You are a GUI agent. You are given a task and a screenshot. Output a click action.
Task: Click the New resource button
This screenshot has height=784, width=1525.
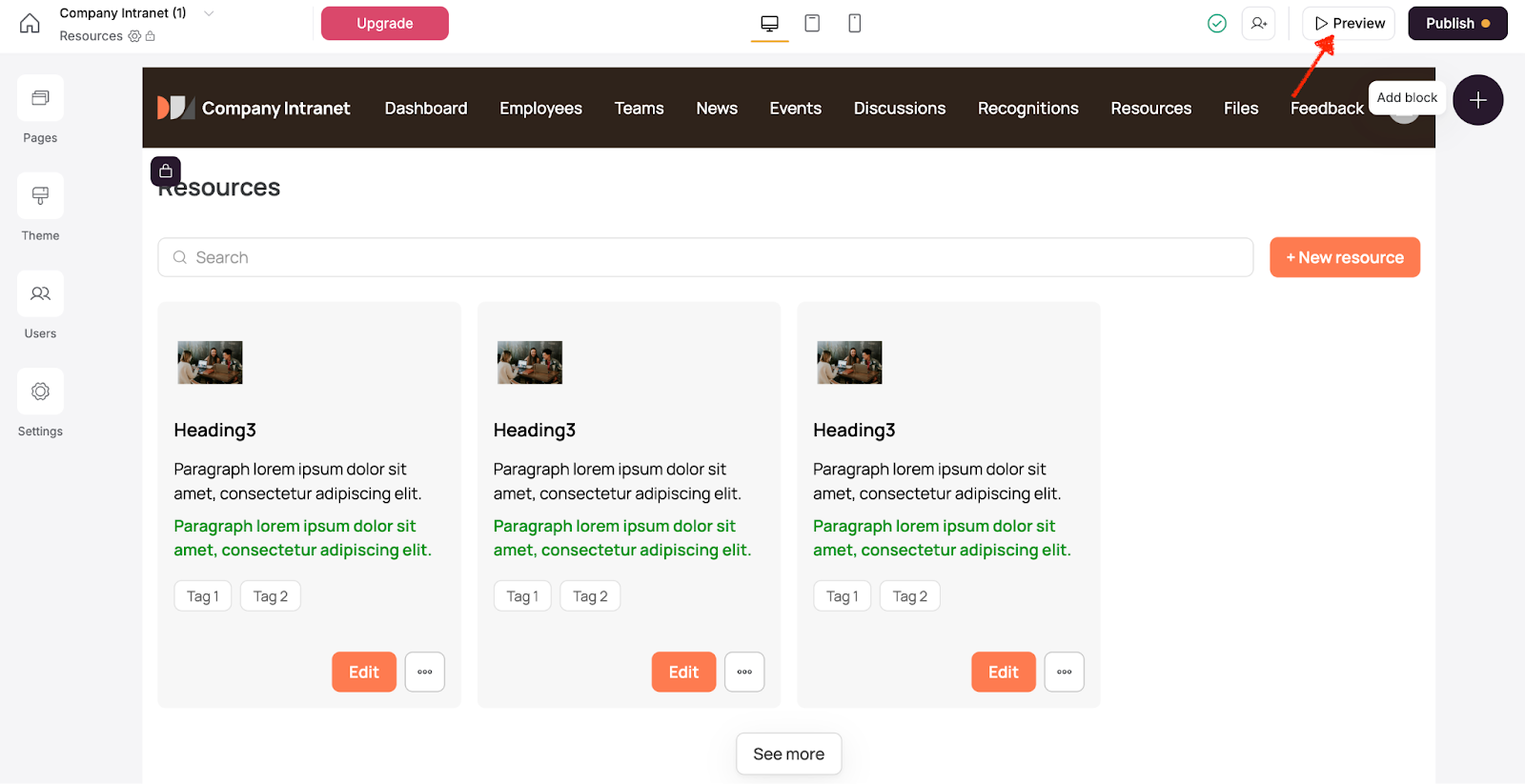(x=1345, y=257)
